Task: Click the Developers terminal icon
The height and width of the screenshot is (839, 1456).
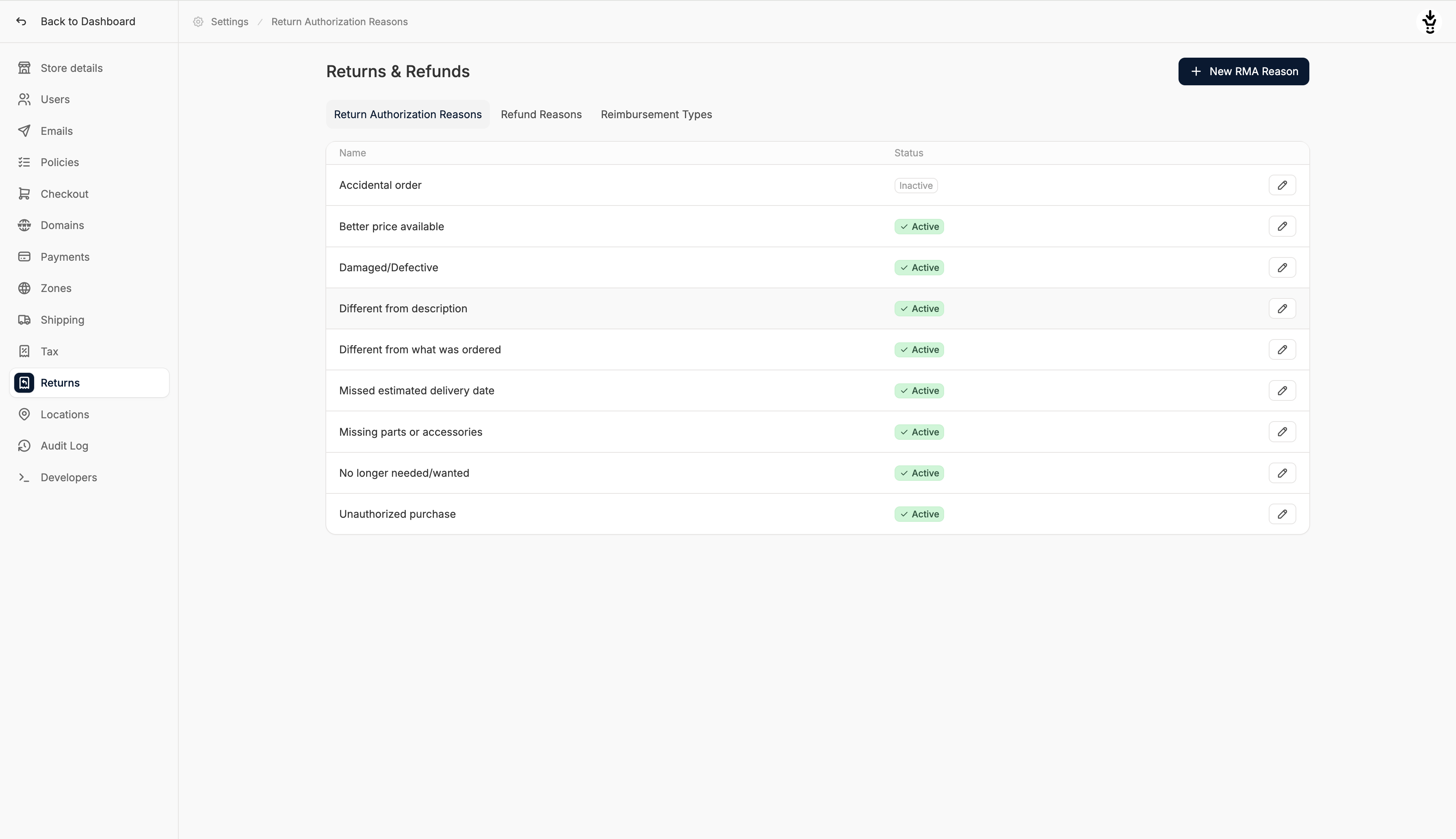Action: point(24,477)
